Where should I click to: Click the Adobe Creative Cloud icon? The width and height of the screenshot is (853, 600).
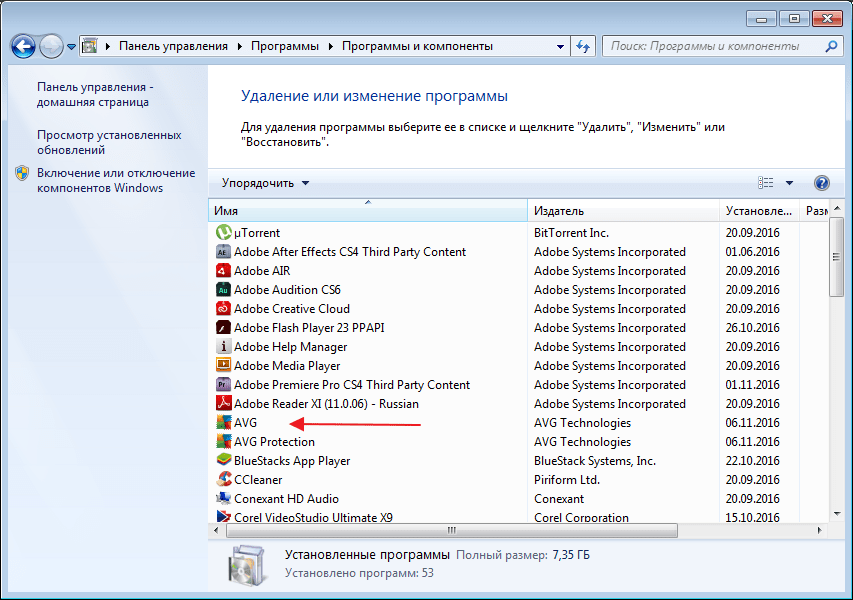[x=224, y=308]
